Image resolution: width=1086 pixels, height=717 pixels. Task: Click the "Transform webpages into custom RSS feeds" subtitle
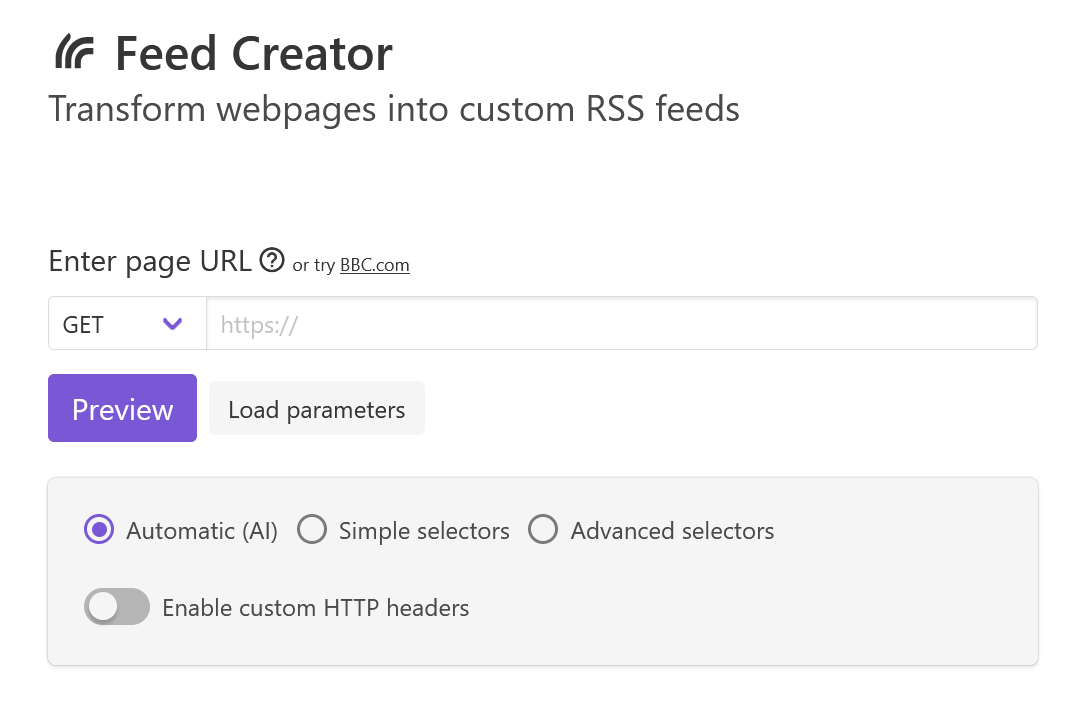point(394,109)
